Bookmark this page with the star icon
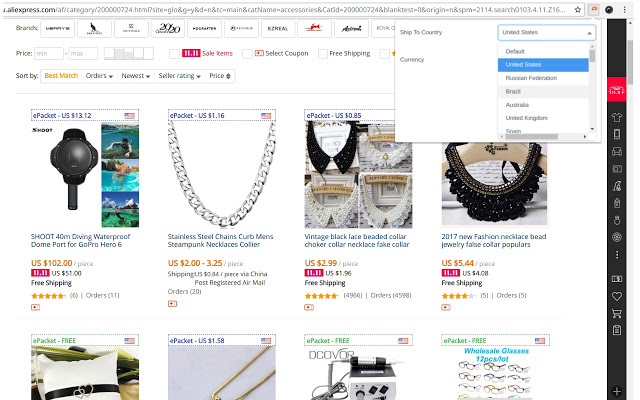This screenshot has height=400, width=640. pyautogui.click(x=578, y=10)
